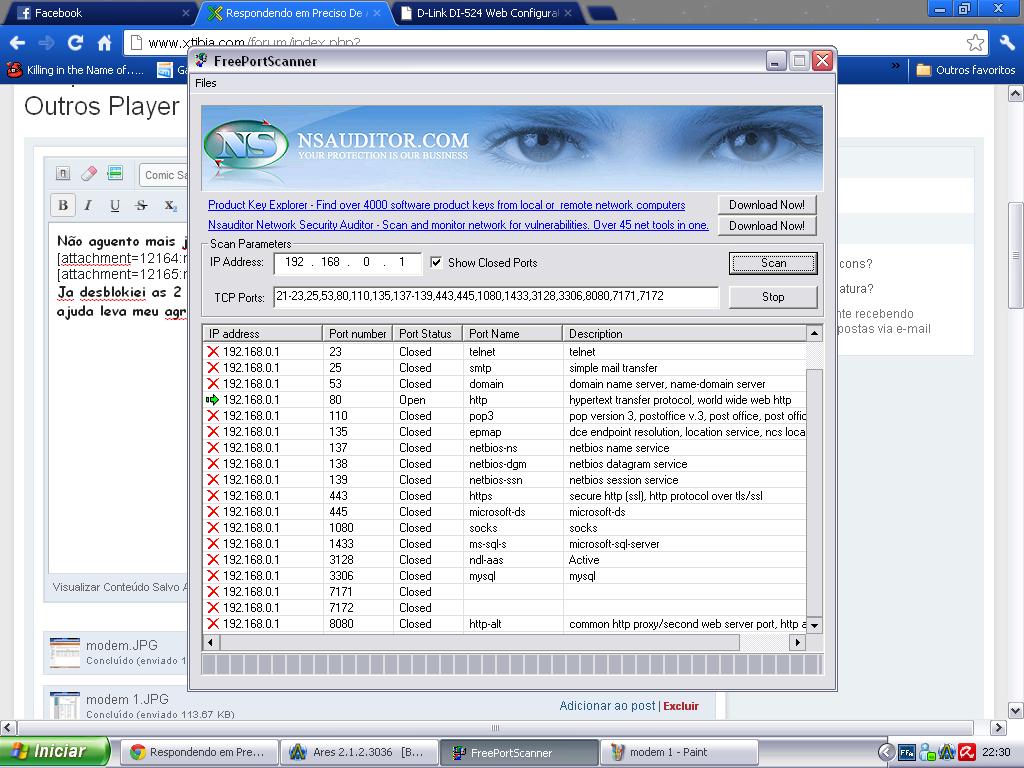Select the port 7171 row
Screen dimensions: 1024x768
coord(505,592)
